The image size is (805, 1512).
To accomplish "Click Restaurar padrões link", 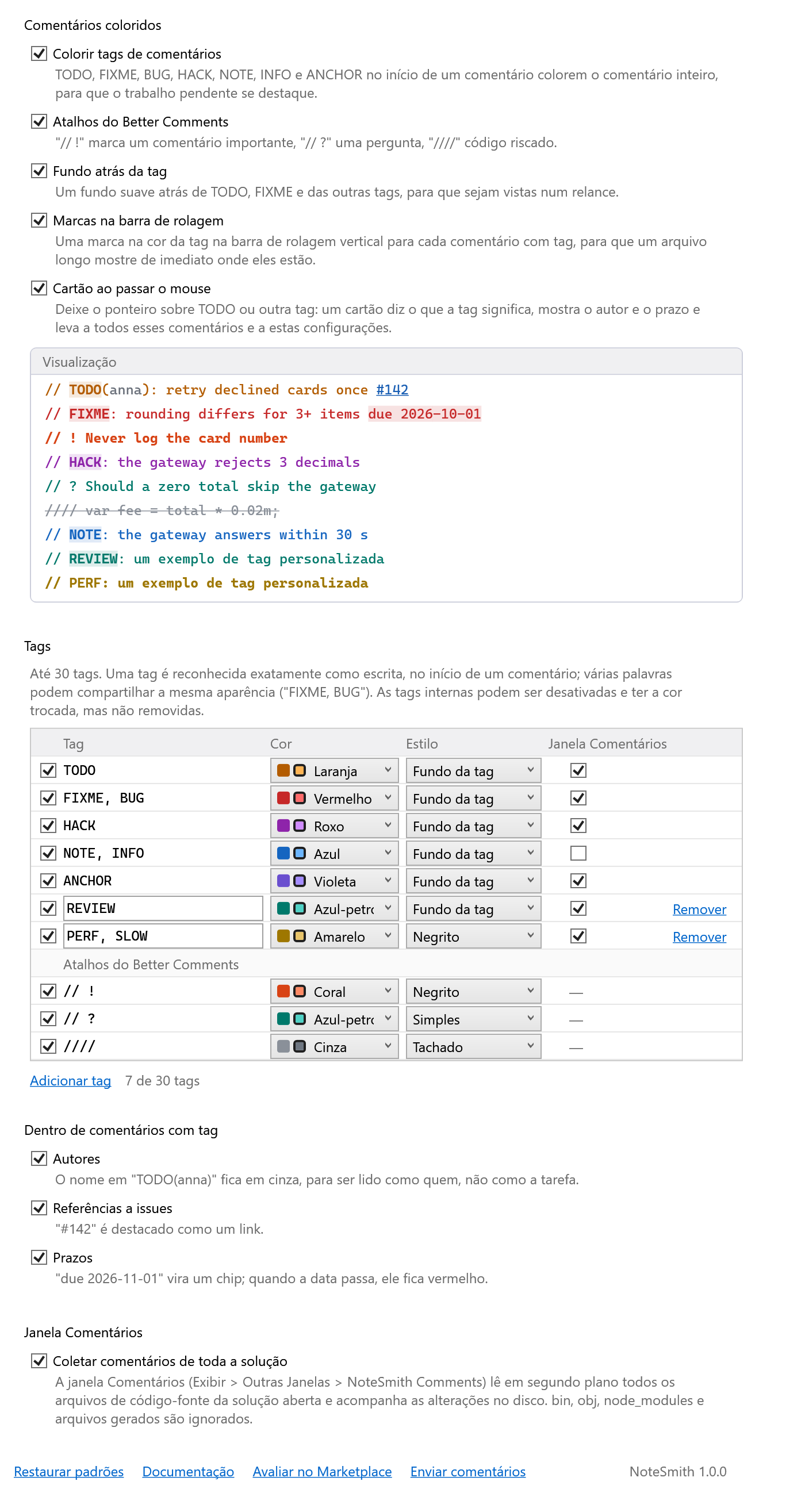I will pyautogui.click(x=68, y=1472).
